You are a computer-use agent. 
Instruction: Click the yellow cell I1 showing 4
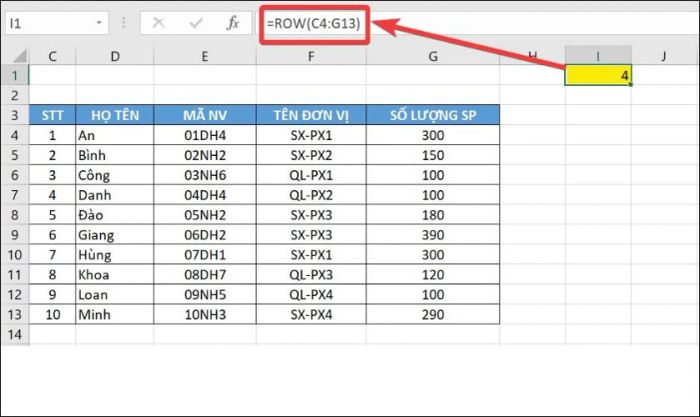click(x=598, y=75)
